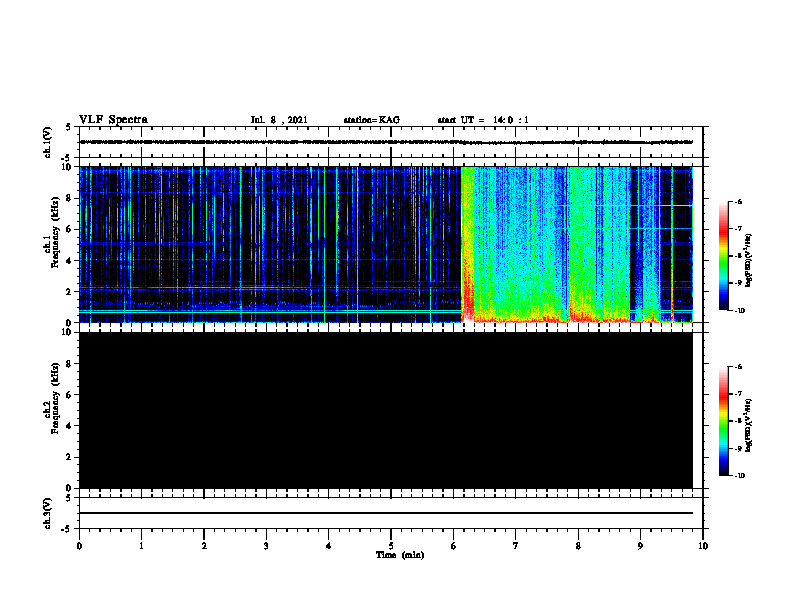The image size is (792, 612).
Task: Click the black ch.2 spectrogram panel
Action: pos(386,410)
